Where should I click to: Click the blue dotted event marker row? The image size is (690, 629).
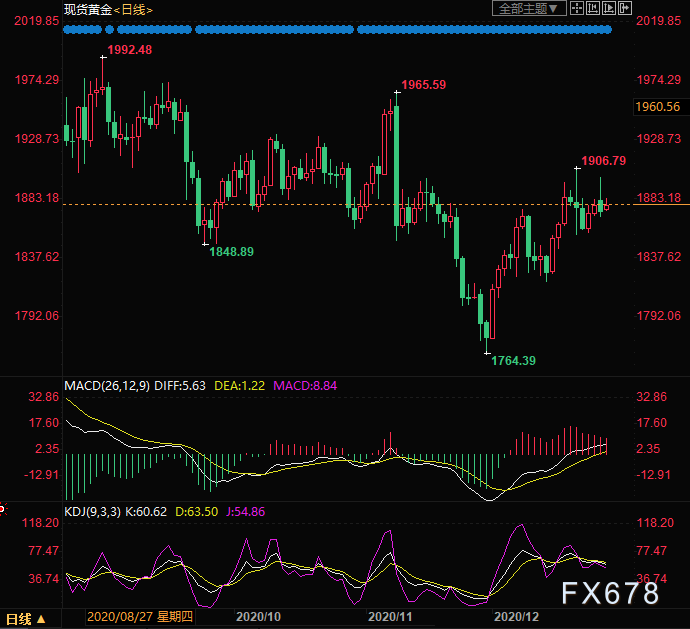337,30
